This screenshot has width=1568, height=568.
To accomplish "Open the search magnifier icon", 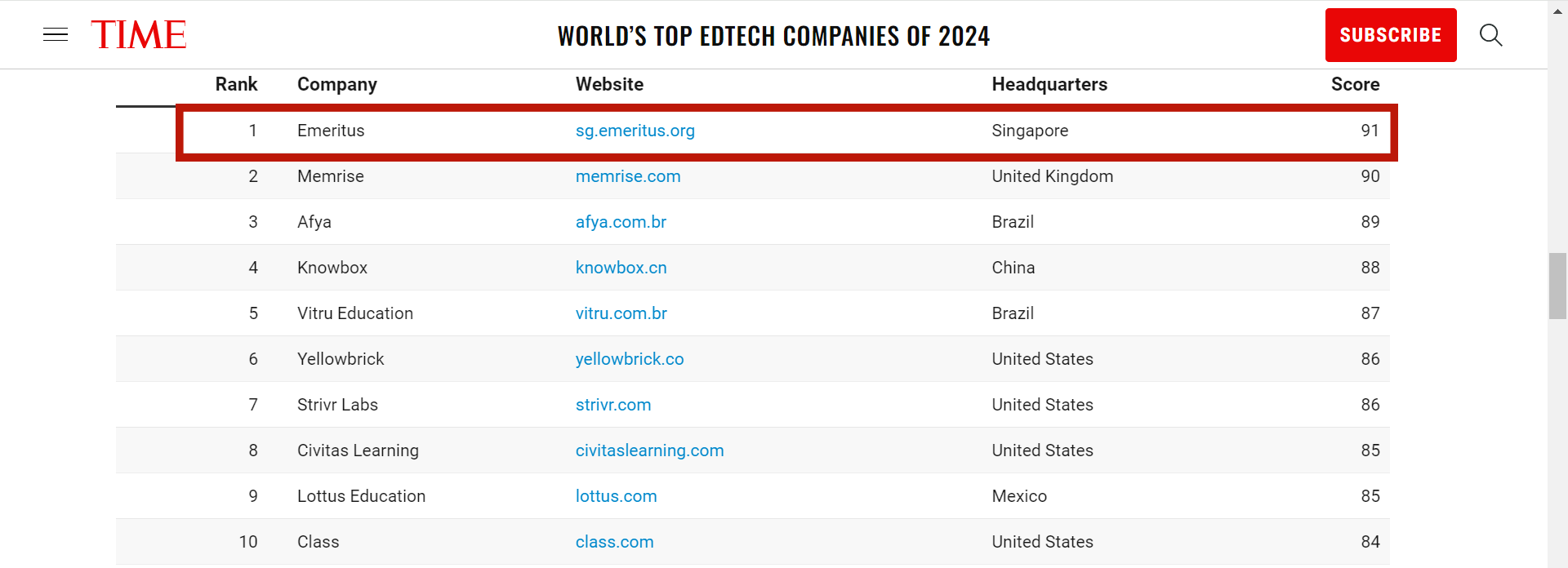I will pos(1490,35).
